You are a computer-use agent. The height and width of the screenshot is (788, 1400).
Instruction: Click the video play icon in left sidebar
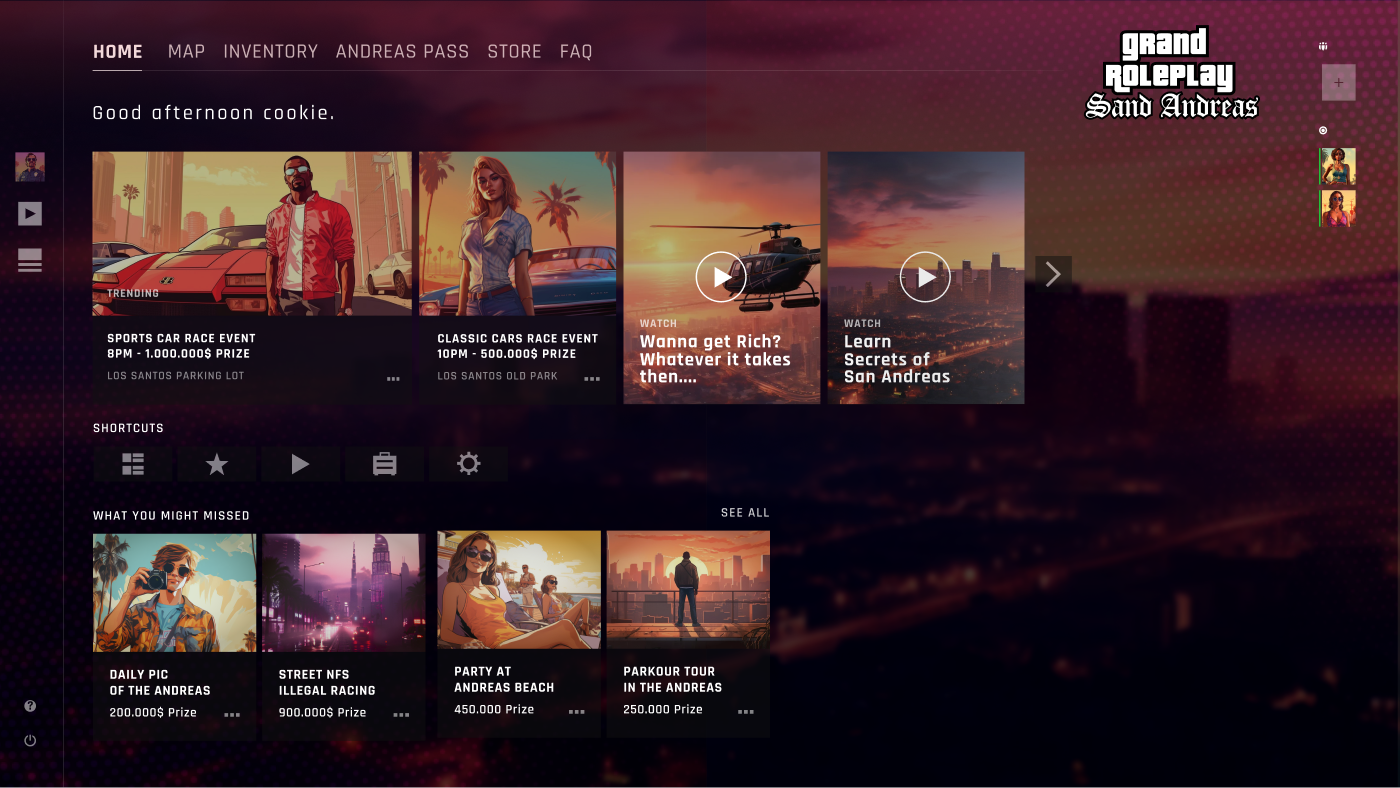30,213
